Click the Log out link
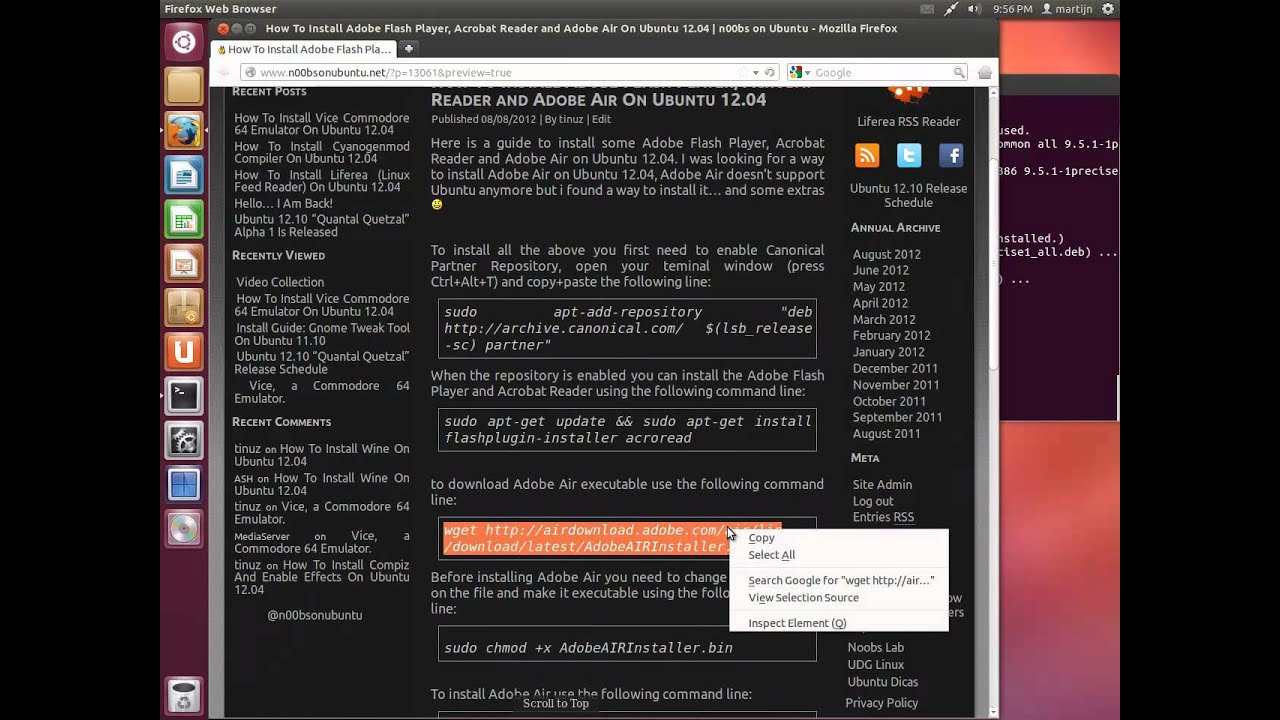1280x720 pixels. (873, 501)
